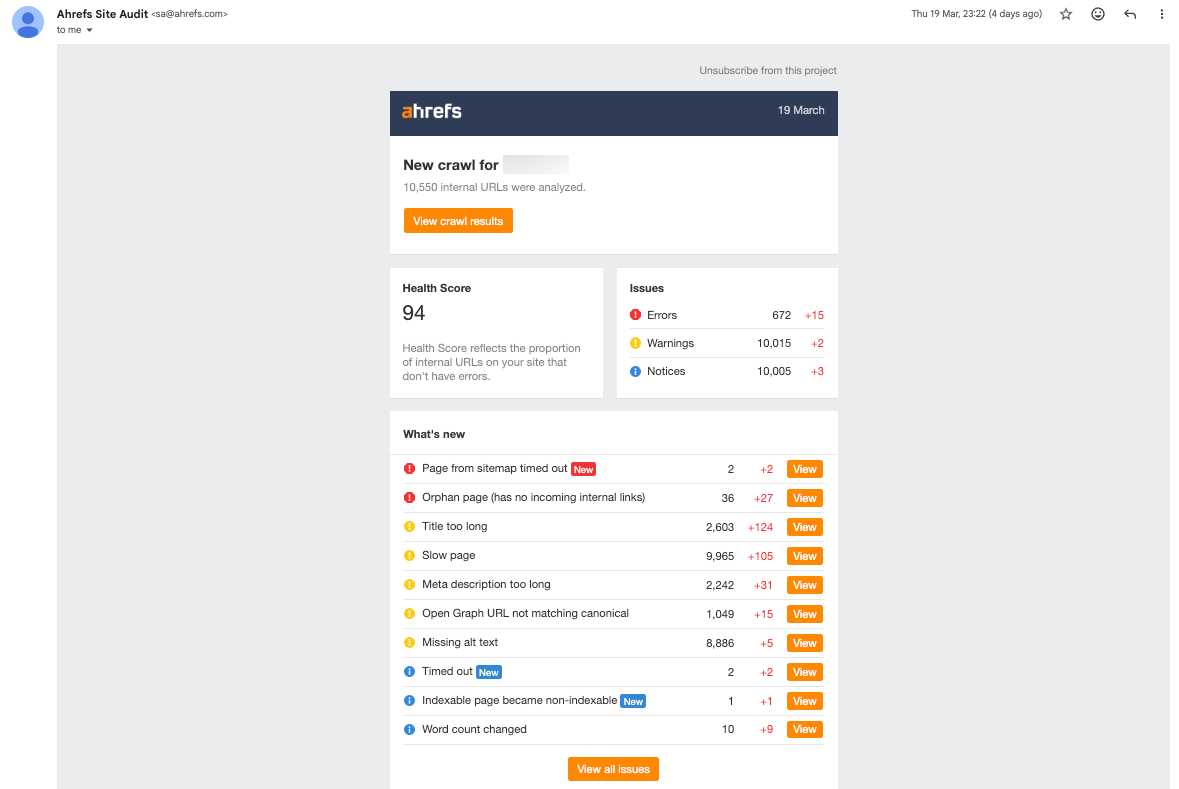The image size is (1179, 789).
Task: Click the warning icon beside Slow page
Action: (x=410, y=555)
